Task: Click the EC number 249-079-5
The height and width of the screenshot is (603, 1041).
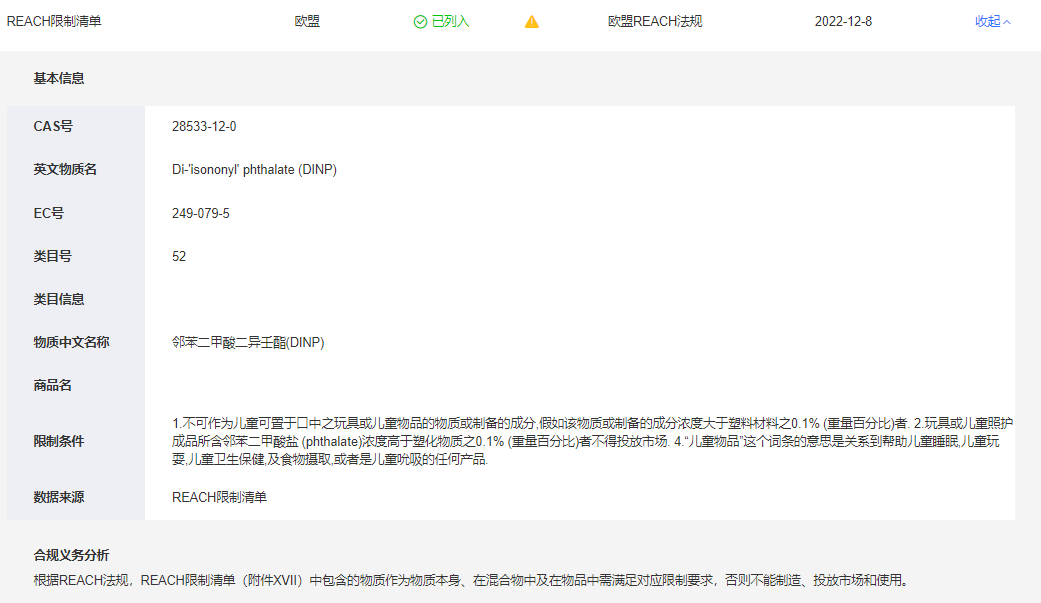Action: pyautogui.click(x=201, y=213)
